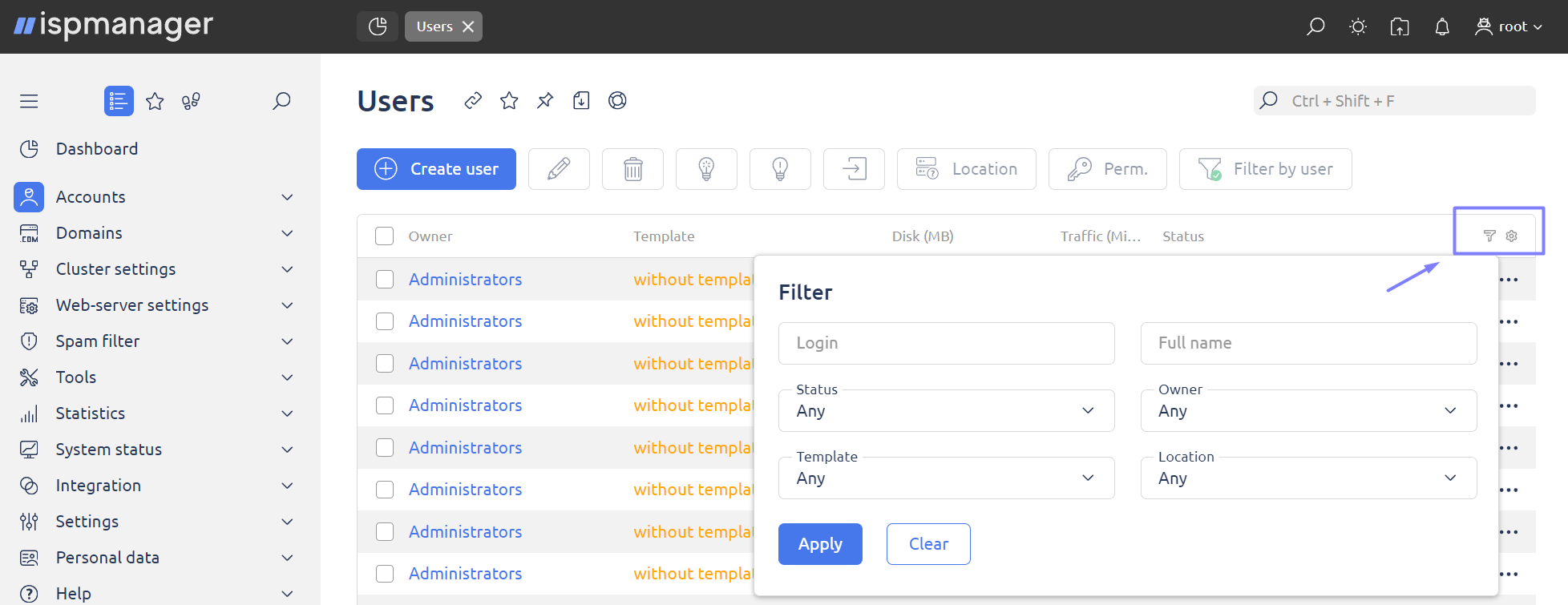
Task: Open notifications bell
Action: (1442, 26)
